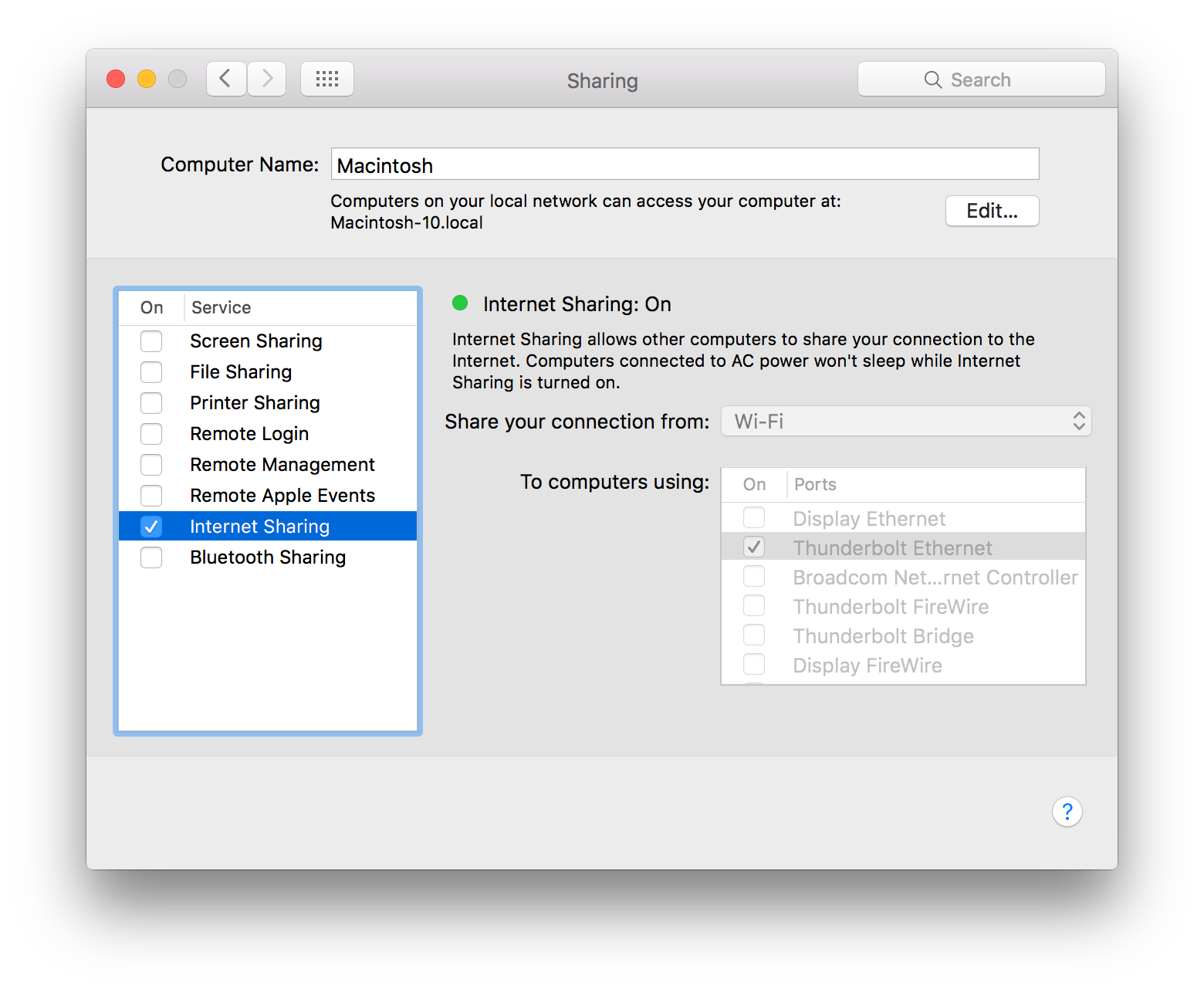Turn on Printer Sharing checkbox

[151, 403]
